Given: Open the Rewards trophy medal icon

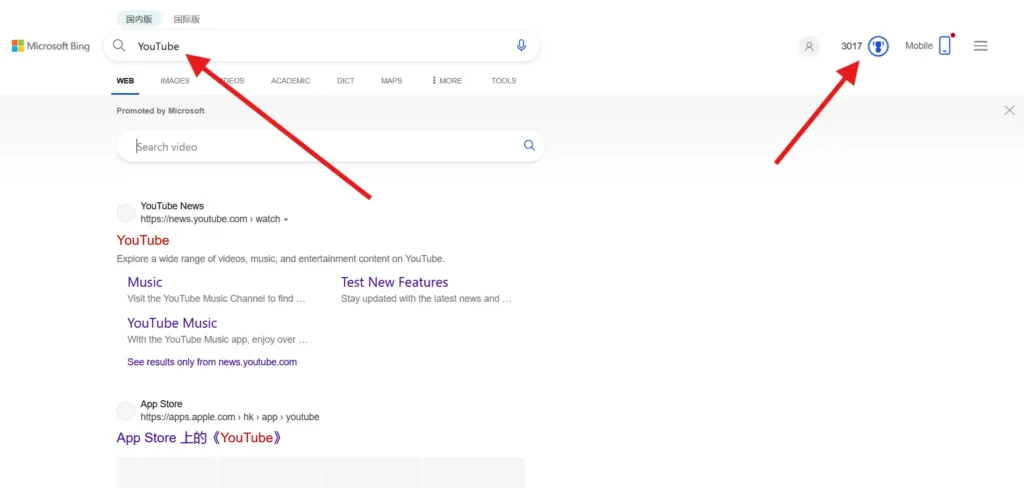Looking at the screenshot, I should tap(878, 46).
